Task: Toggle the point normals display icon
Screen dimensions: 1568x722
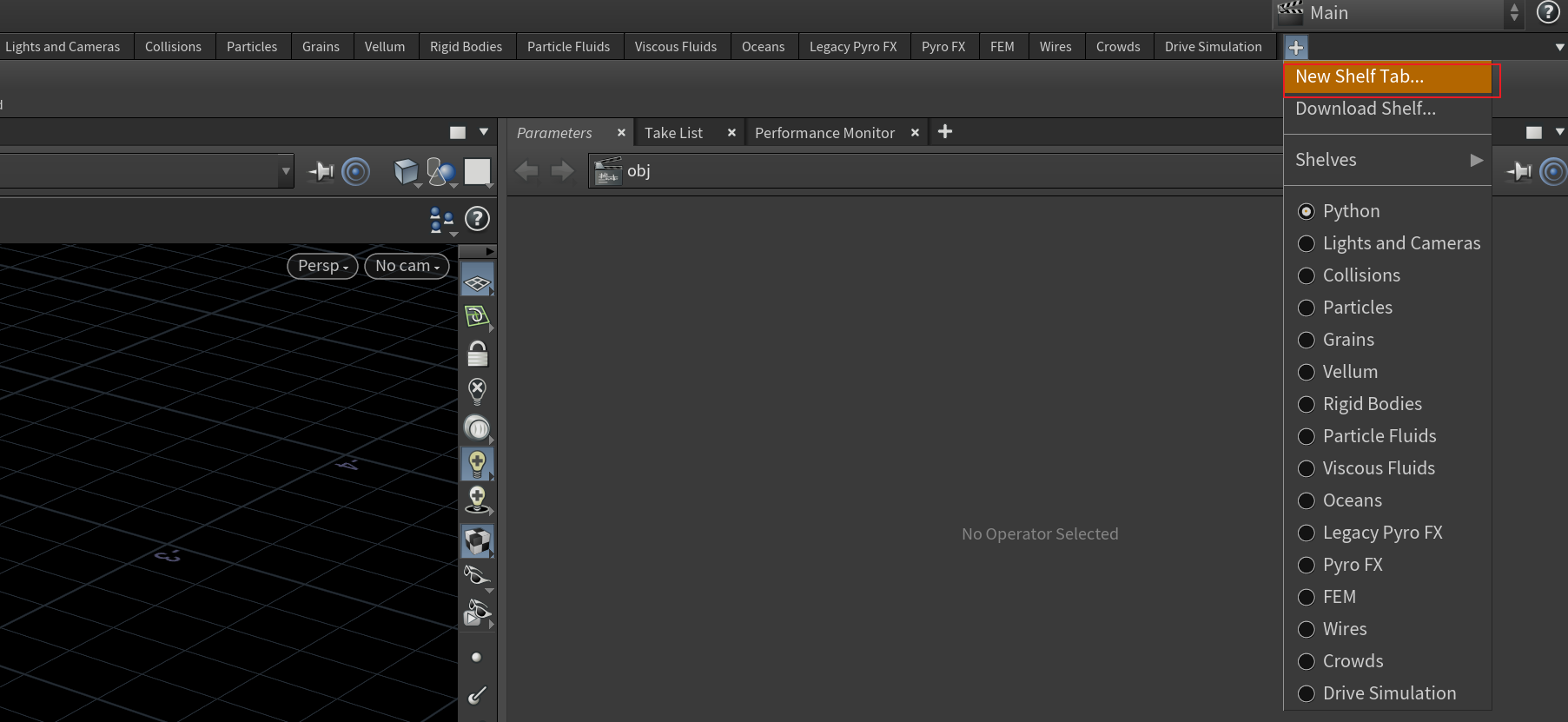Action: (477, 695)
